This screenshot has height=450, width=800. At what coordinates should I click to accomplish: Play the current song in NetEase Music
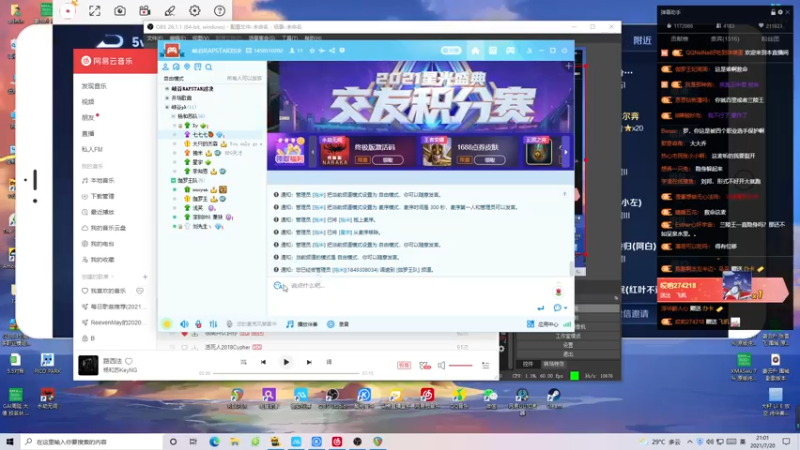click(286, 362)
